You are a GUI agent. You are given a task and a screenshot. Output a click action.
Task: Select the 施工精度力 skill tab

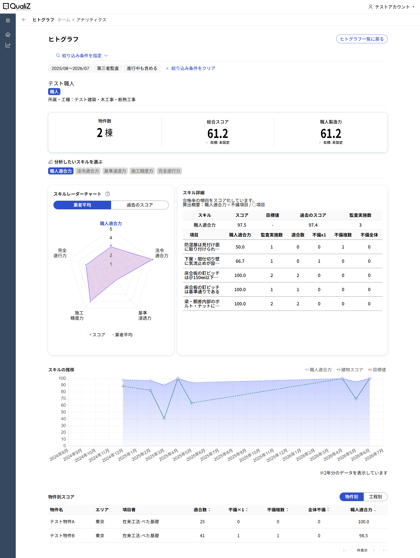(142, 171)
